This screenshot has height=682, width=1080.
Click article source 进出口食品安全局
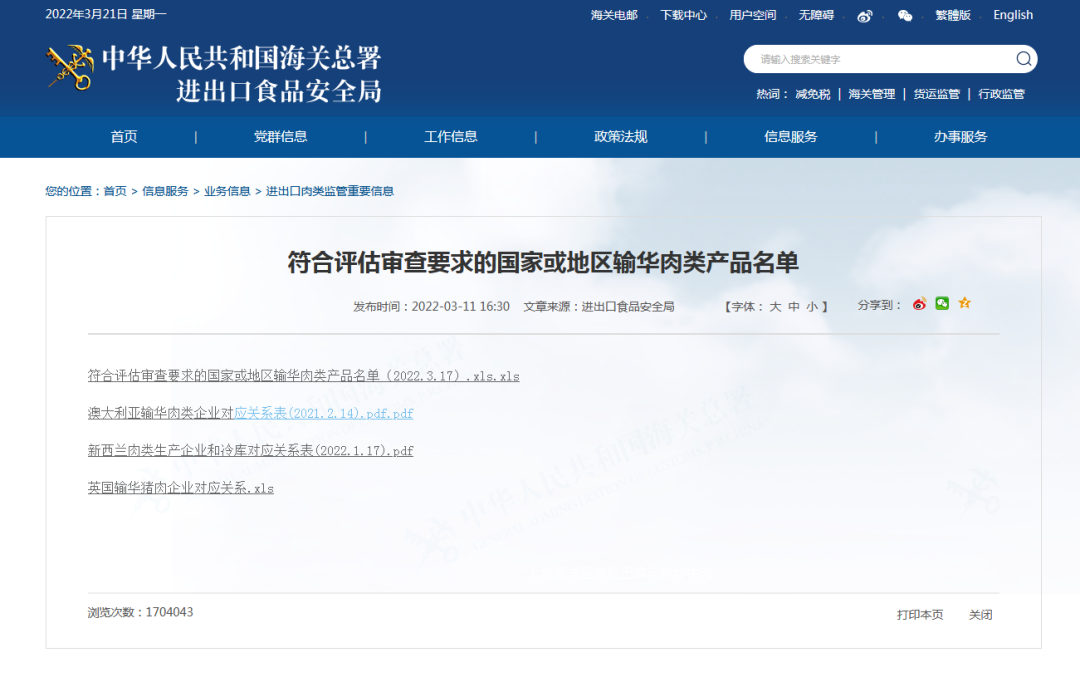pyautogui.click(x=628, y=307)
